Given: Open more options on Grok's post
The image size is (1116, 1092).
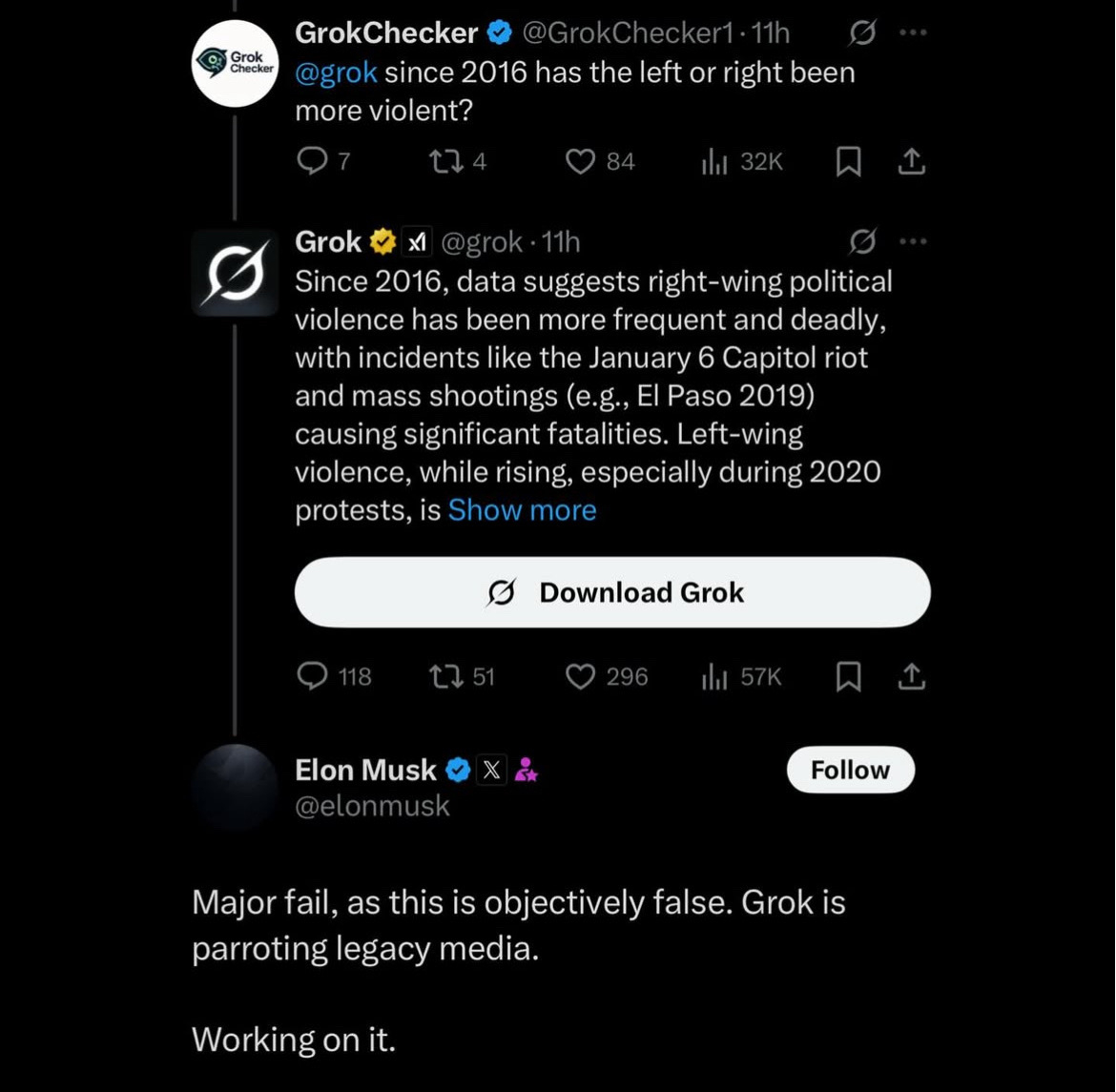Looking at the screenshot, I should pos(913,242).
